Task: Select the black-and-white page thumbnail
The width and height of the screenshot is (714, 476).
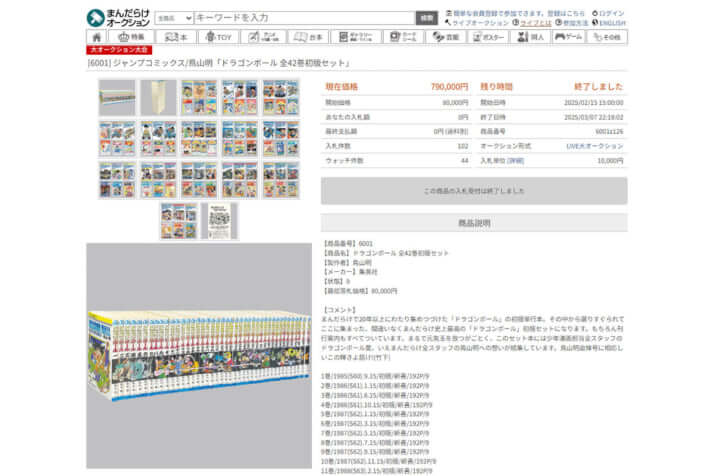Action: pos(219,221)
